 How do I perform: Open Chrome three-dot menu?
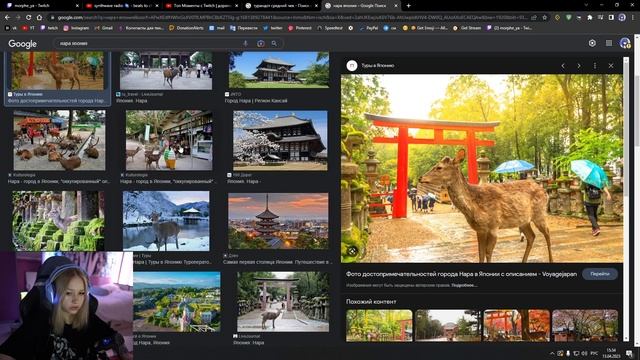click(x=633, y=18)
